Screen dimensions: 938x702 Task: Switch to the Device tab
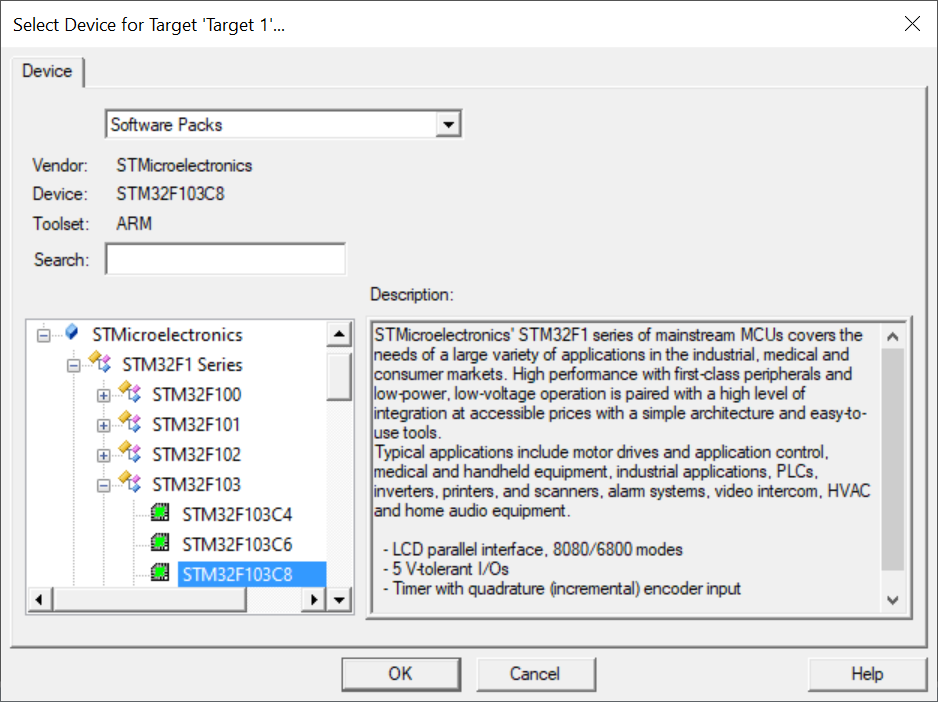coord(47,71)
